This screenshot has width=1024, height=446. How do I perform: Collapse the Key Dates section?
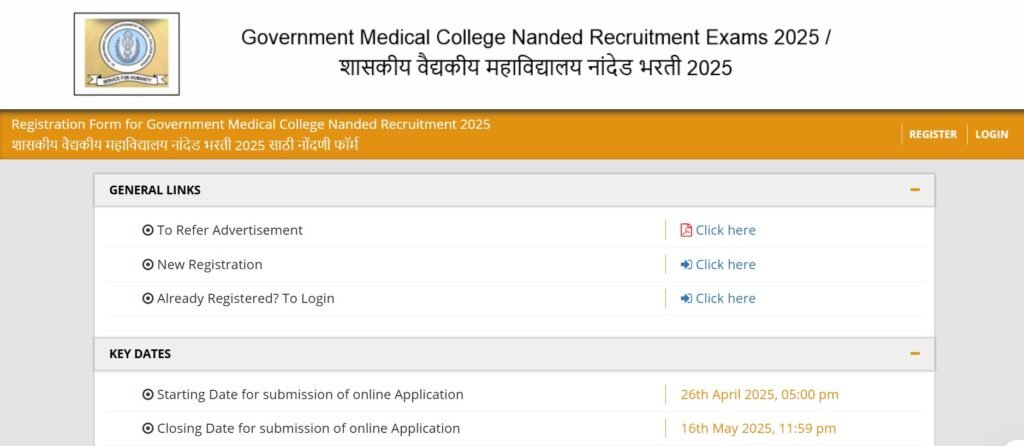915,354
